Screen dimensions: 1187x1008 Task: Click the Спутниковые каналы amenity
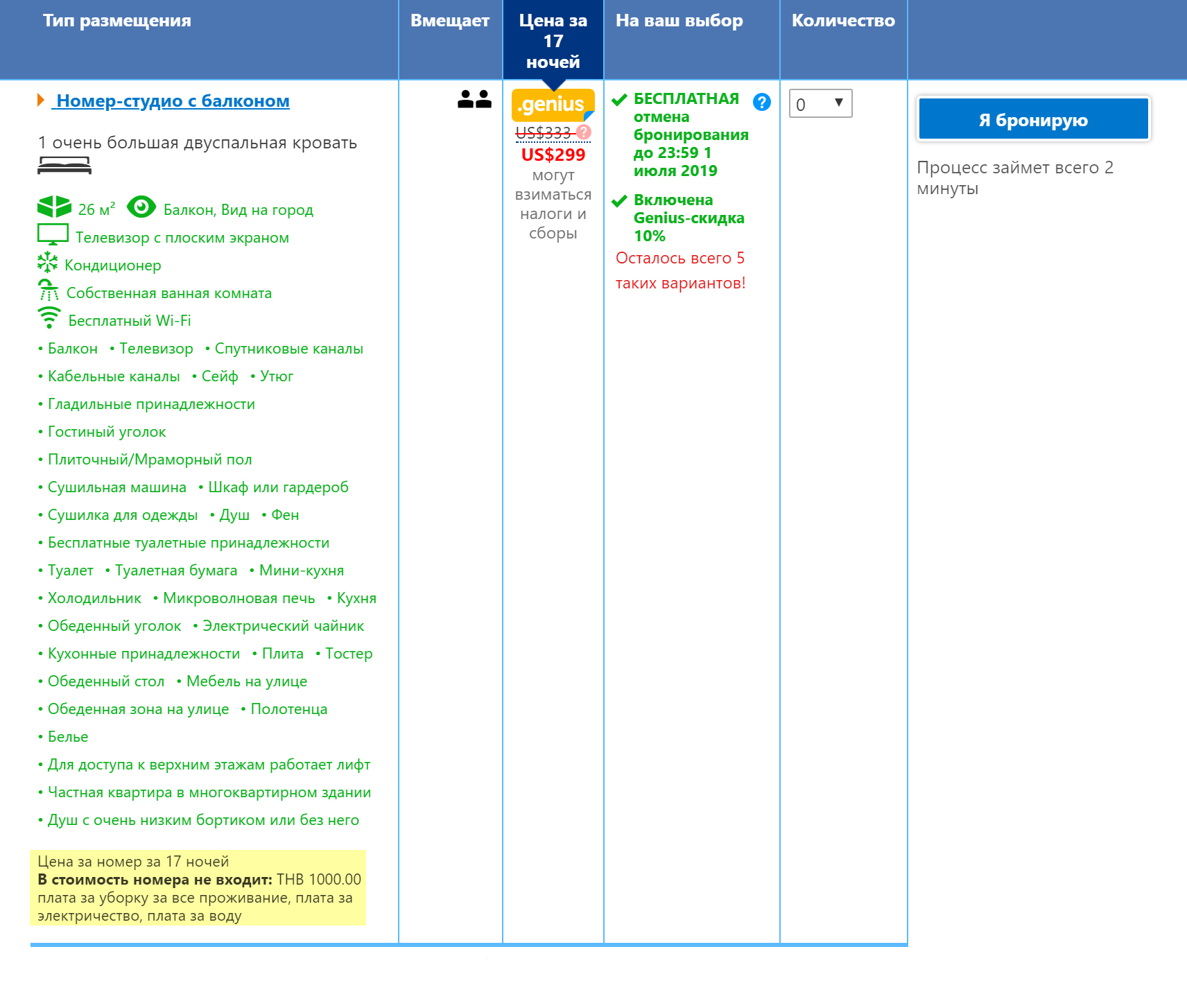(289, 348)
